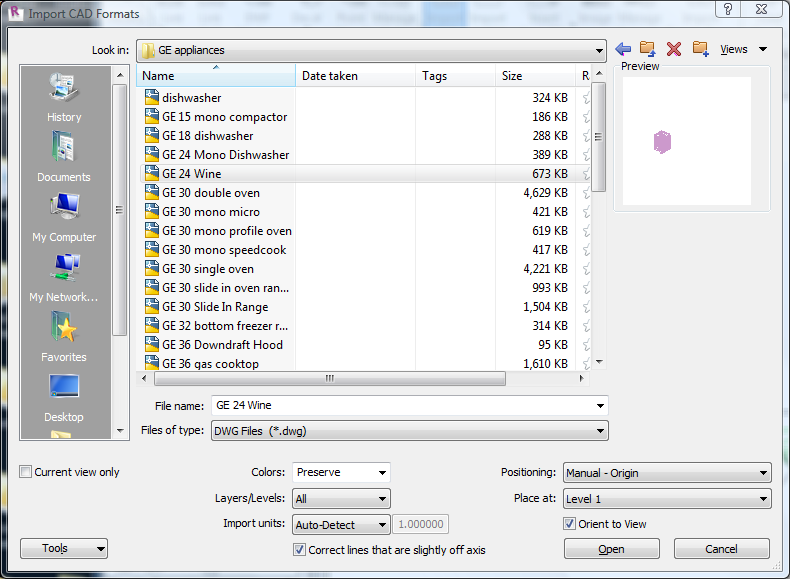Open the Import units Auto-Detect dropdown

point(341,525)
